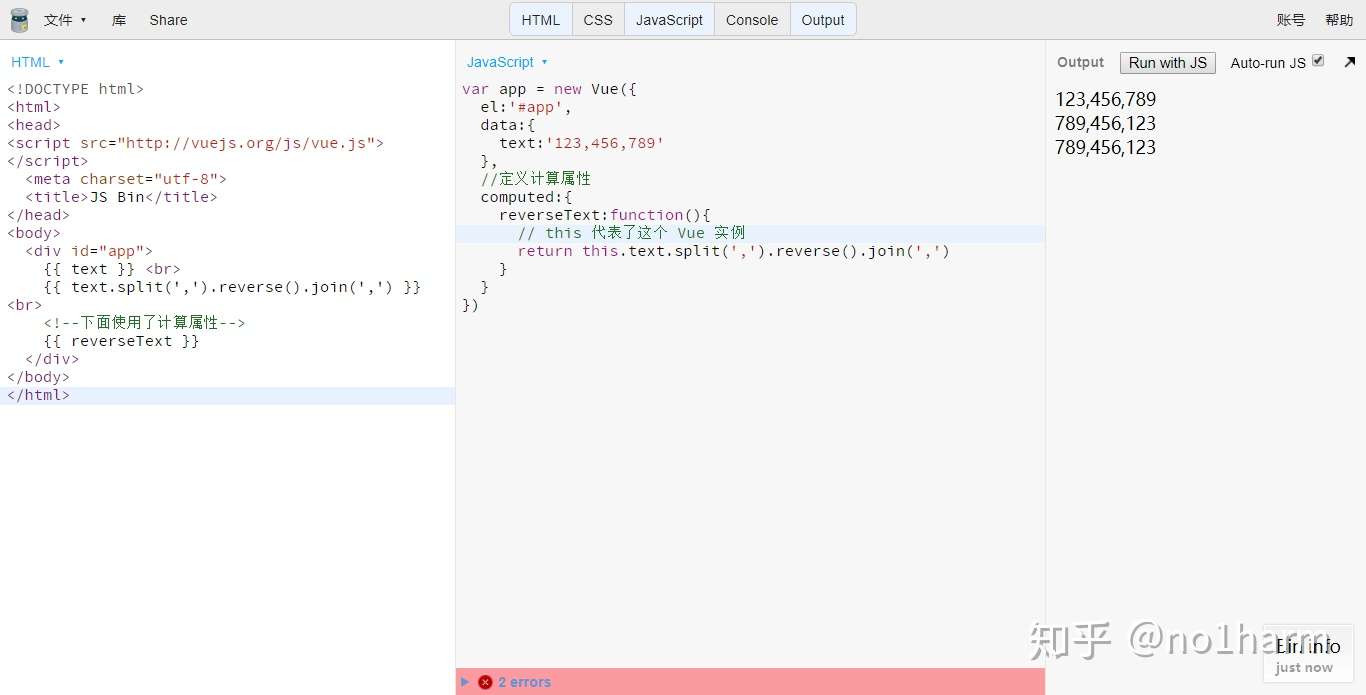The width and height of the screenshot is (1366, 695).
Task: Click the script src vue.js line
Action: (195, 143)
